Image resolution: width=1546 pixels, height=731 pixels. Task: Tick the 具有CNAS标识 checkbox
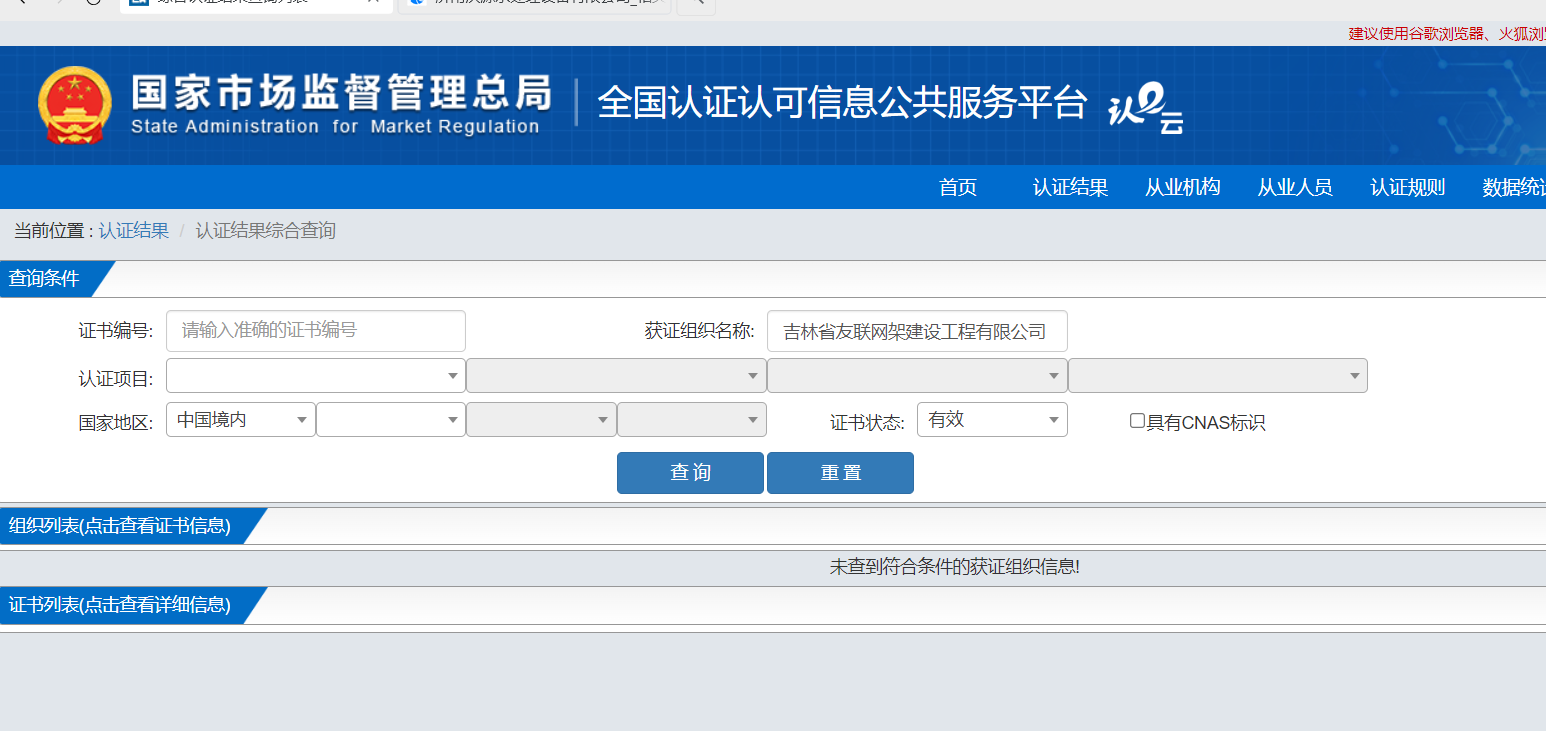[x=1137, y=421]
